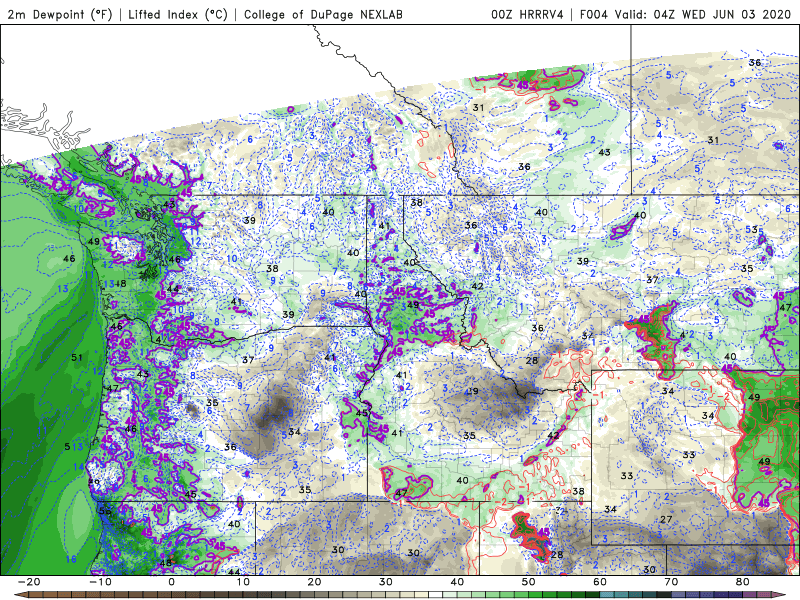Click the -10 label on the color scale
This screenshot has width=800, height=600.
pyautogui.click(x=100, y=582)
